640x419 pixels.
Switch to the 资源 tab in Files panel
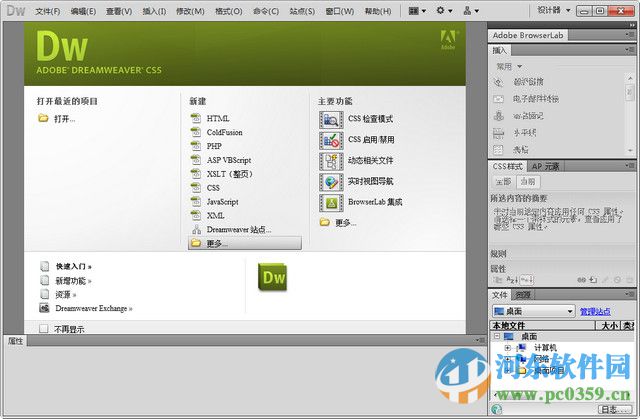point(523,295)
